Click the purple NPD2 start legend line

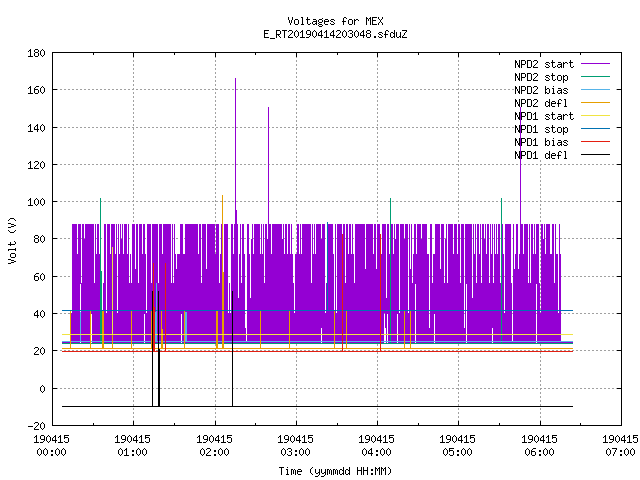(595, 64)
